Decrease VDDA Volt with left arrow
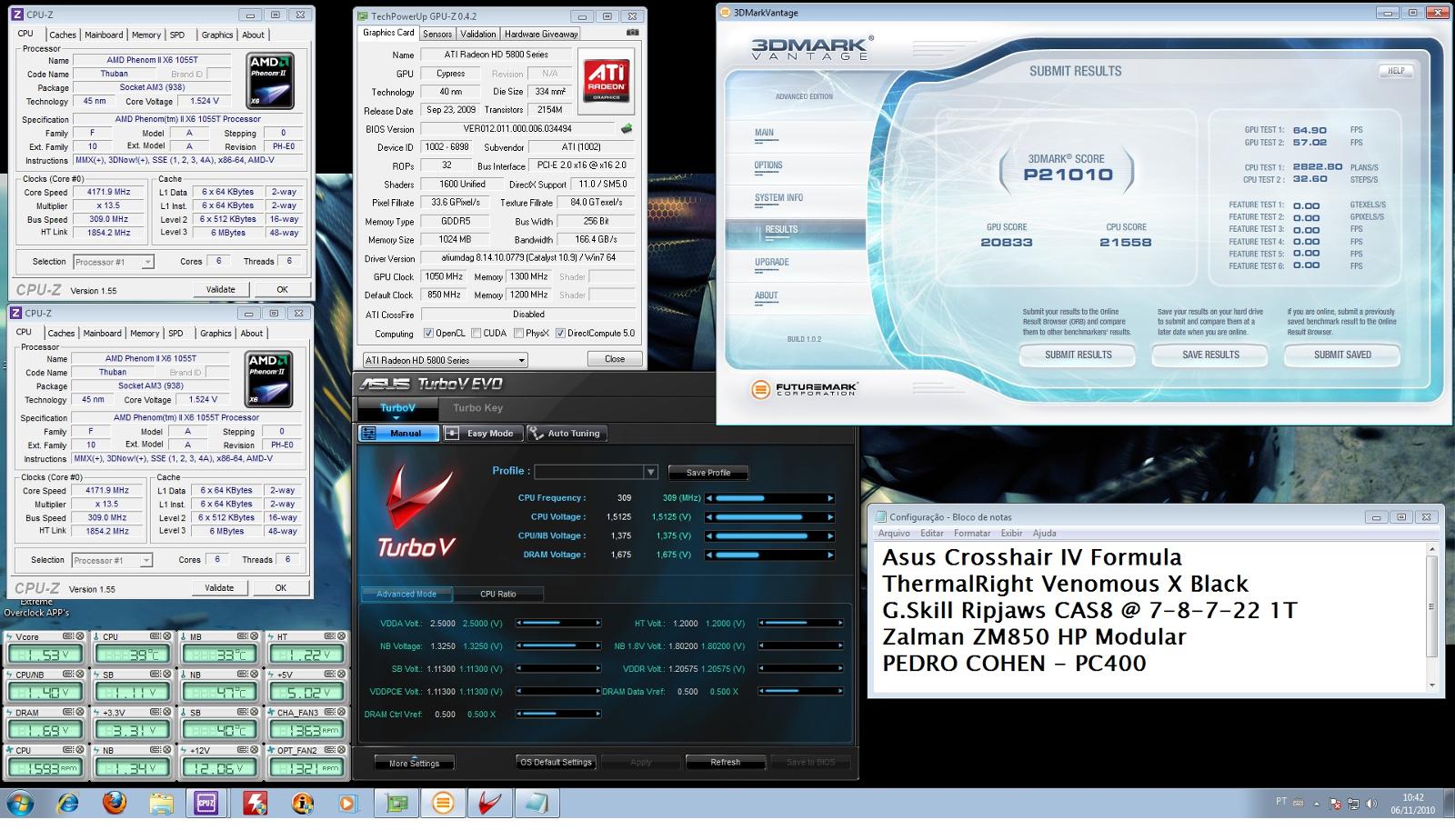1455x840 pixels. [x=519, y=624]
